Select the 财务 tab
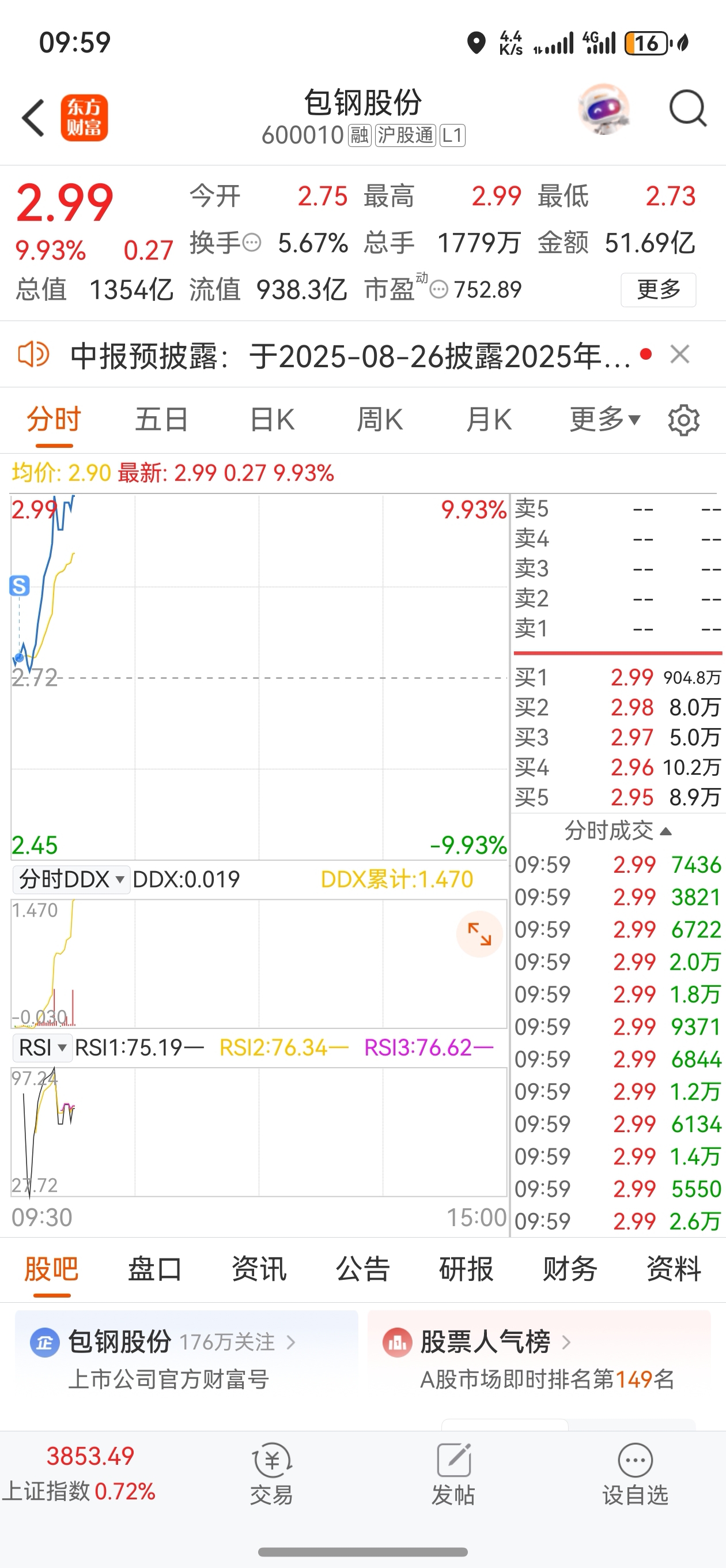726x1568 pixels. pyautogui.click(x=570, y=1269)
